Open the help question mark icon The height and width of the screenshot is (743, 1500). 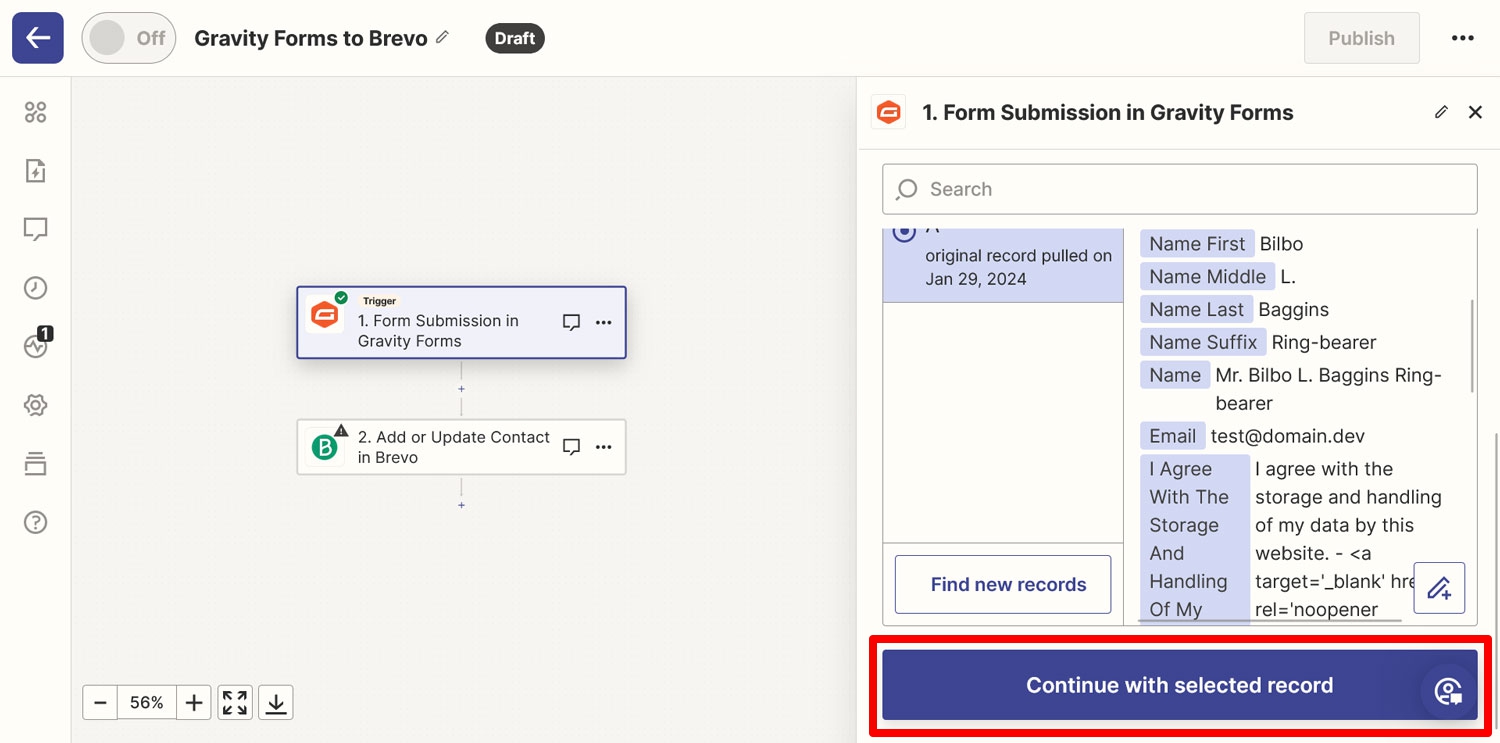tap(35, 522)
